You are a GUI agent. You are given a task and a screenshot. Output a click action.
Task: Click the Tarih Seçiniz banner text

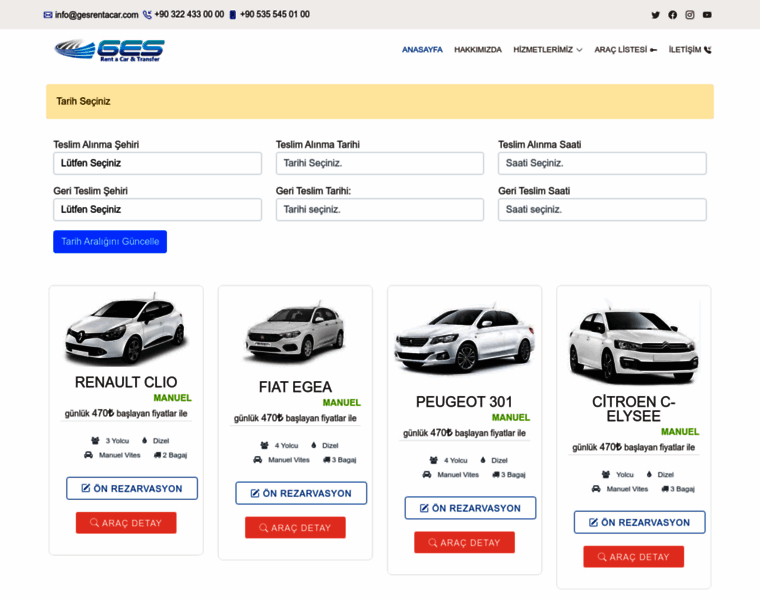tap(83, 102)
